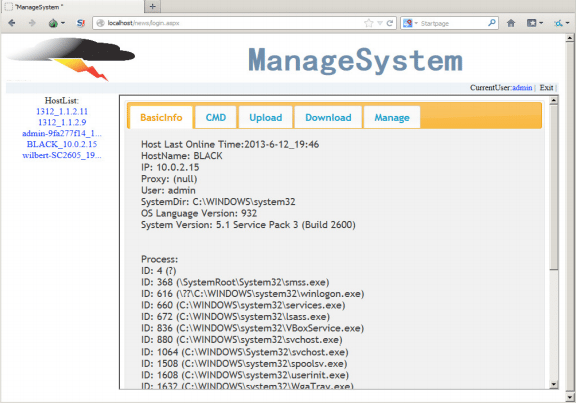Viewport: 576px width, 403px height.
Task: Click the S toolbar icon
Action: [80, 23]
